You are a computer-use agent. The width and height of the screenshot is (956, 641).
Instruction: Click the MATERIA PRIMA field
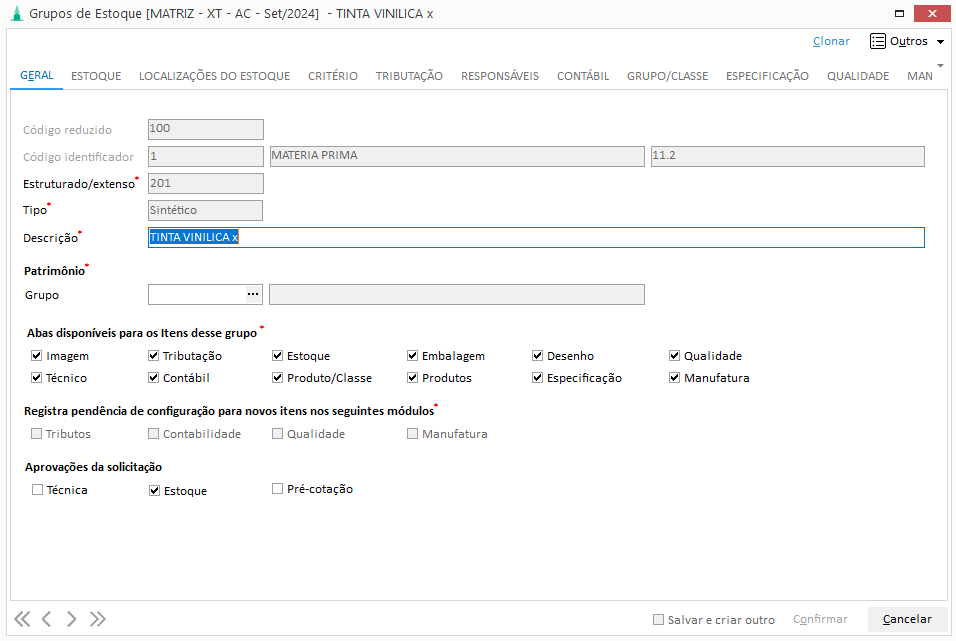click(457, 156)
